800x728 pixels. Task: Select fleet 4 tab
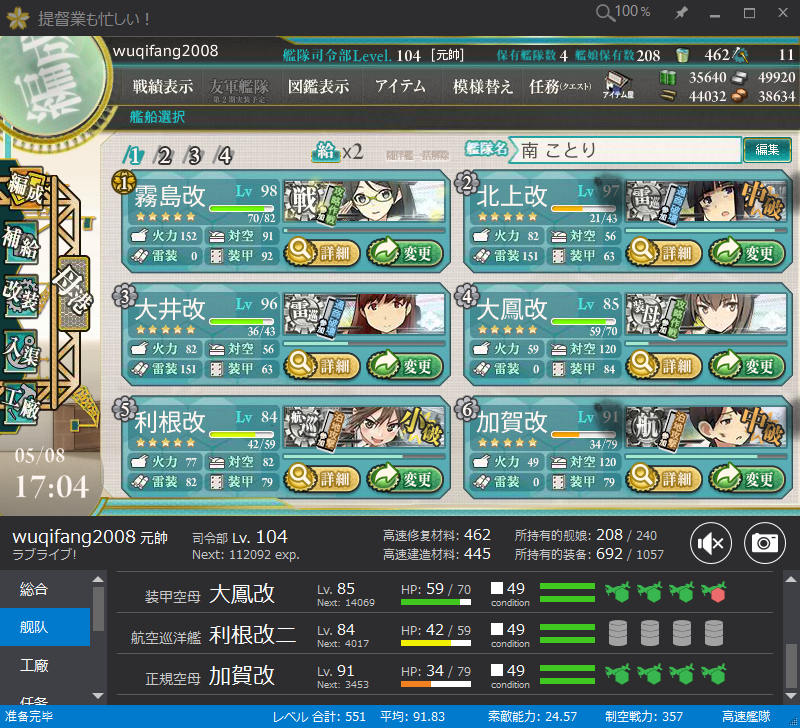224,156
